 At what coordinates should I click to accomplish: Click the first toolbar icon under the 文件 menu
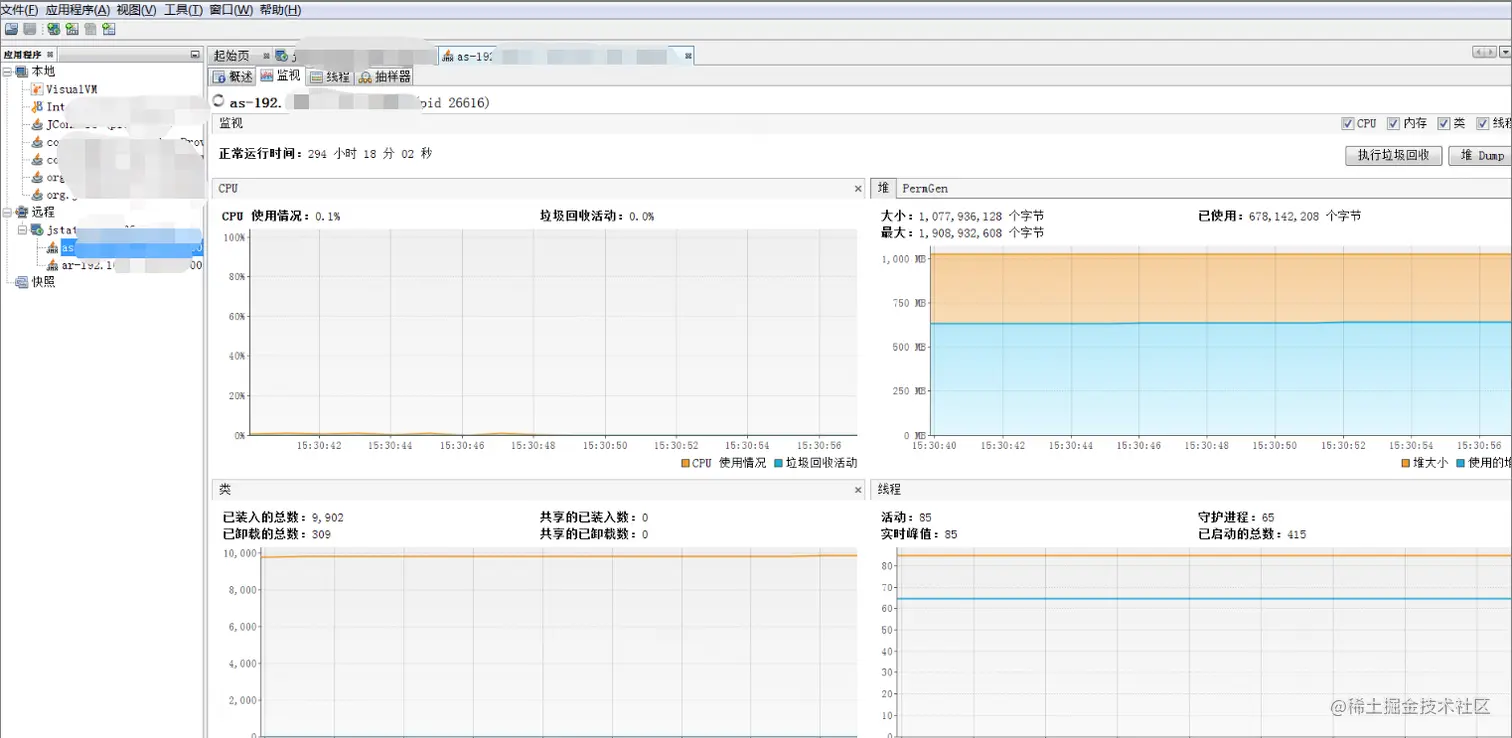point(11,28)
